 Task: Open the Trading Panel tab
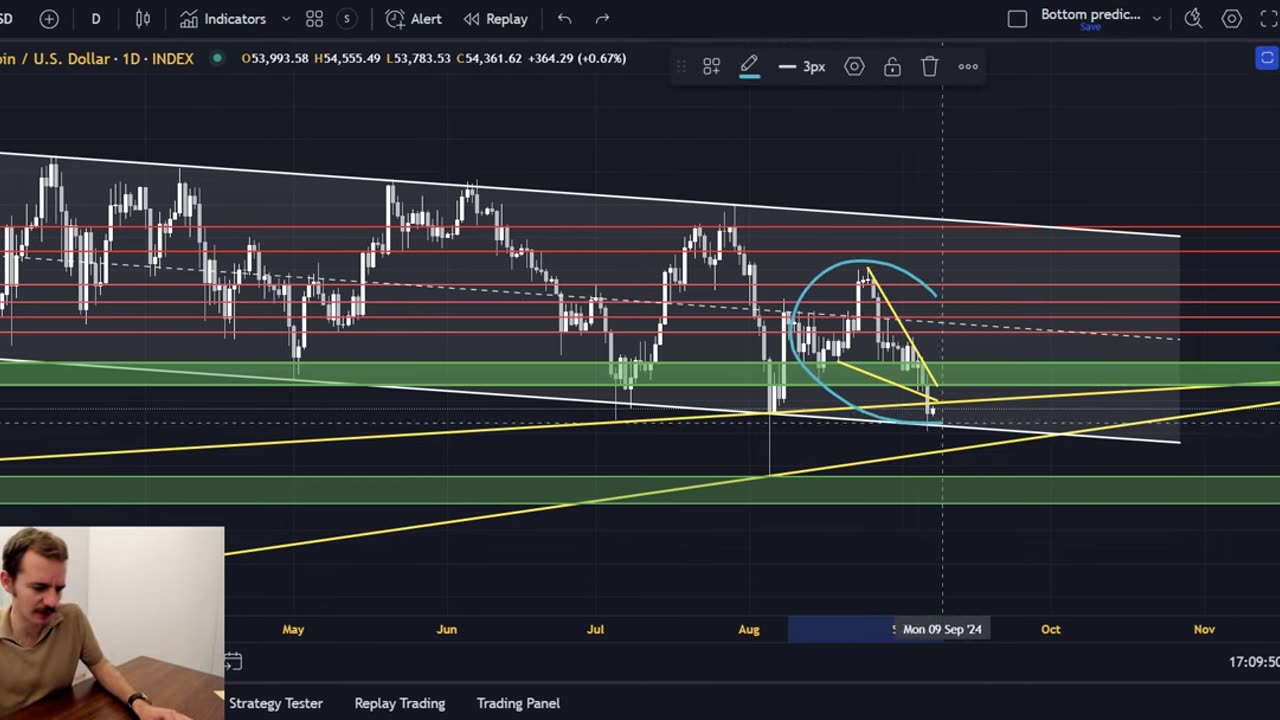518,703
